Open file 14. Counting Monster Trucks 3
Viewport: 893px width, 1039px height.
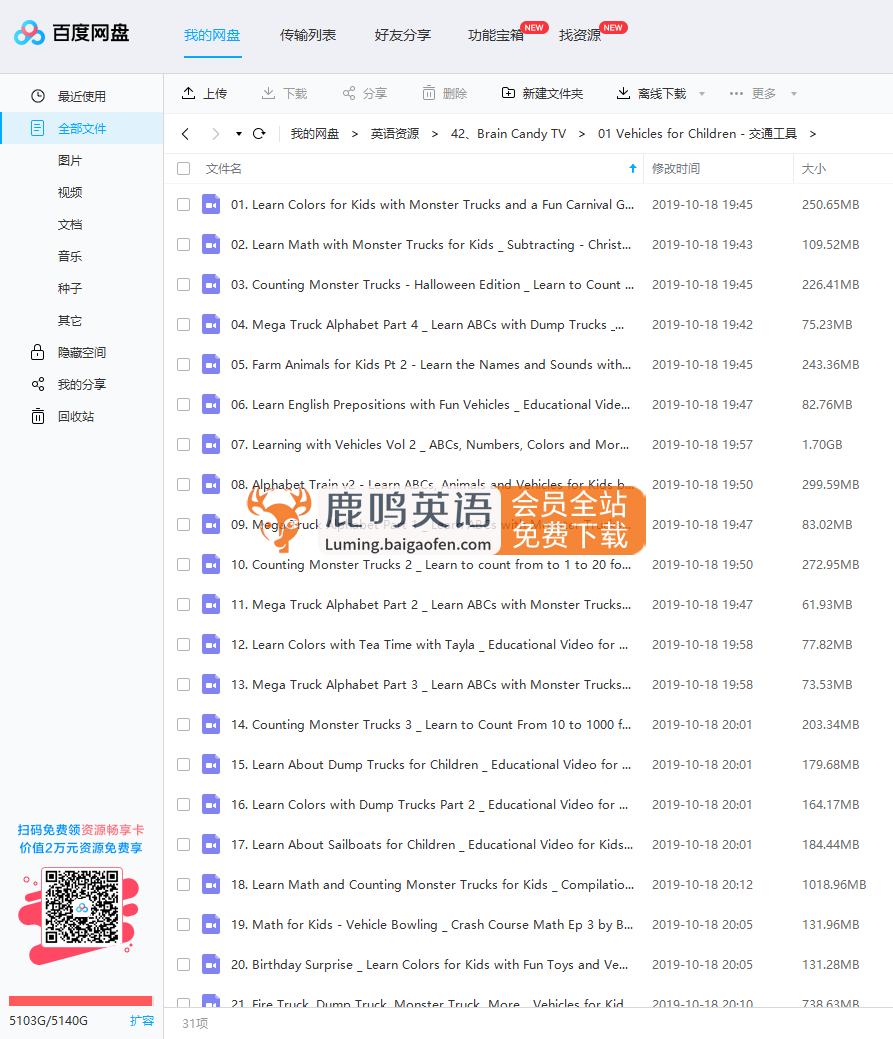click(431, 724)
